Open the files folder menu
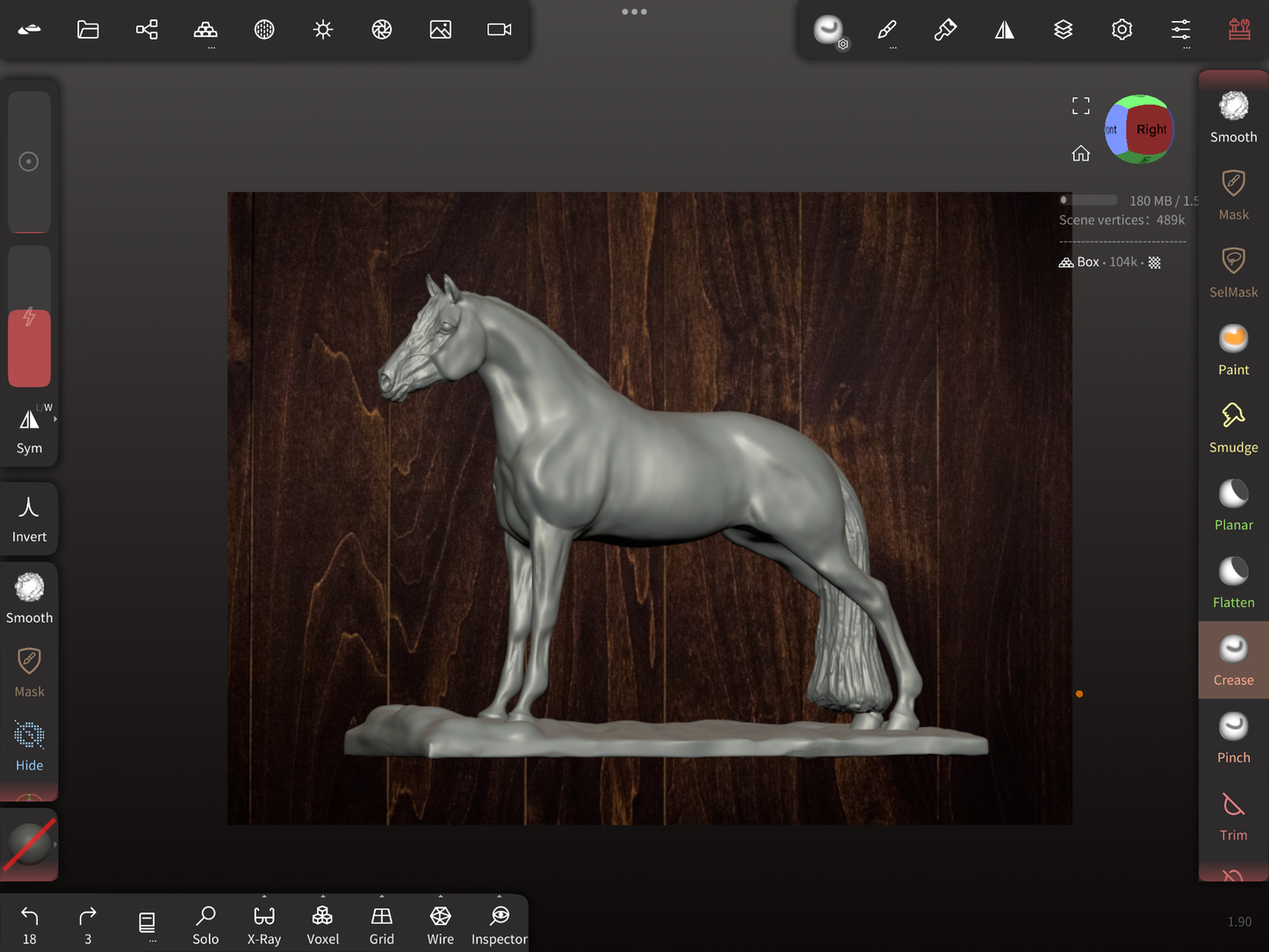Screen dimensions: 1269x952 [x=88, y=30]
